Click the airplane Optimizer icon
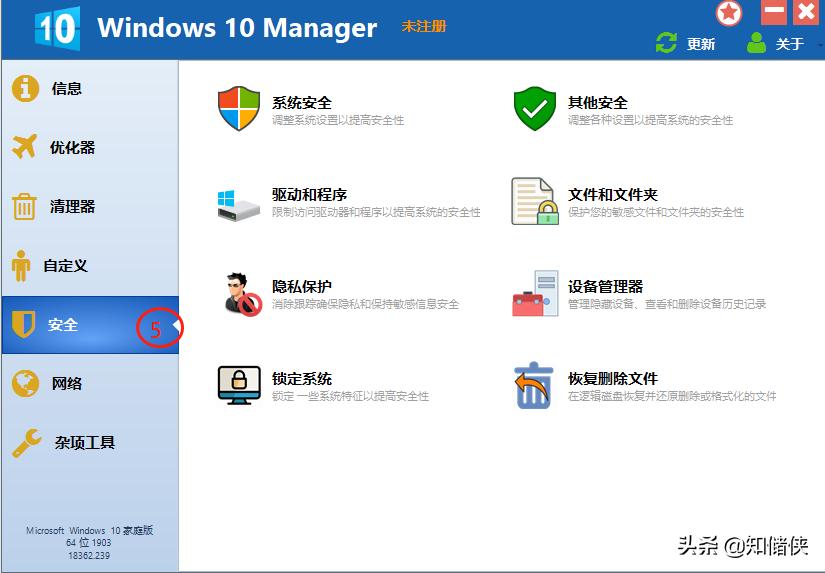The image size is (825, 573). click(x=25, y=146)
